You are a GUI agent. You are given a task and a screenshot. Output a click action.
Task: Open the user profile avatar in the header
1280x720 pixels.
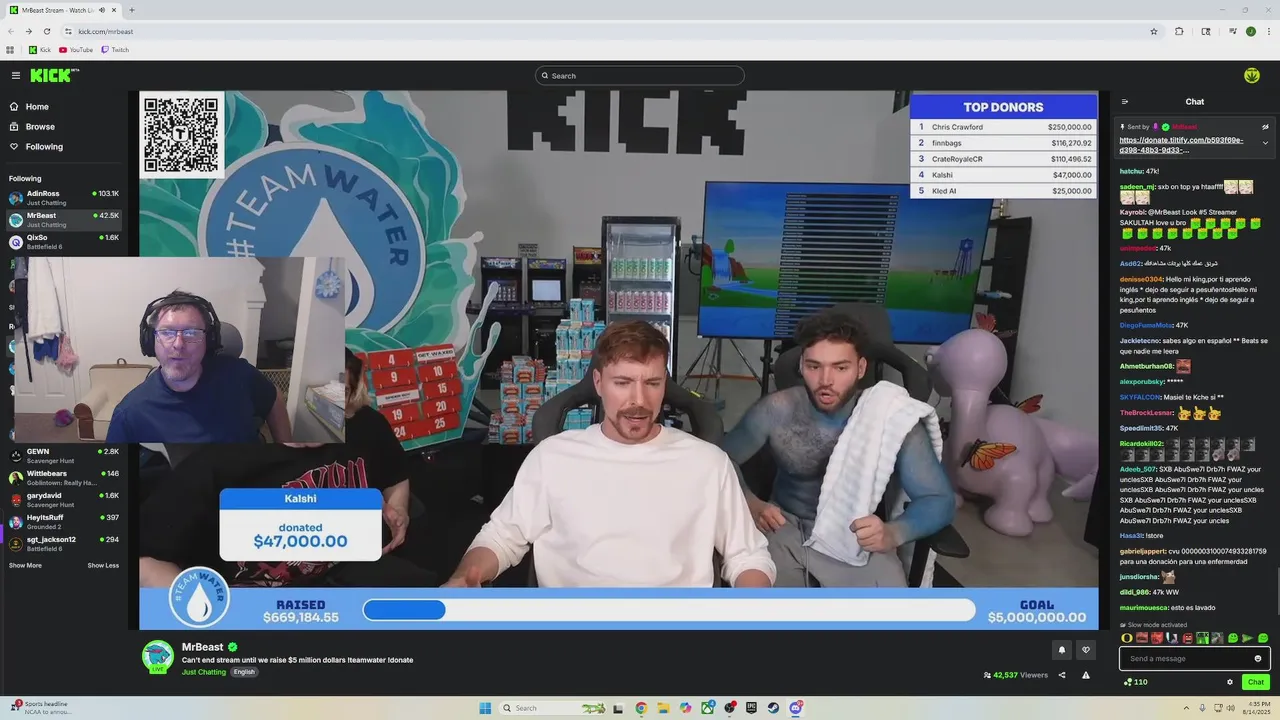click(x=1251, y=75)
